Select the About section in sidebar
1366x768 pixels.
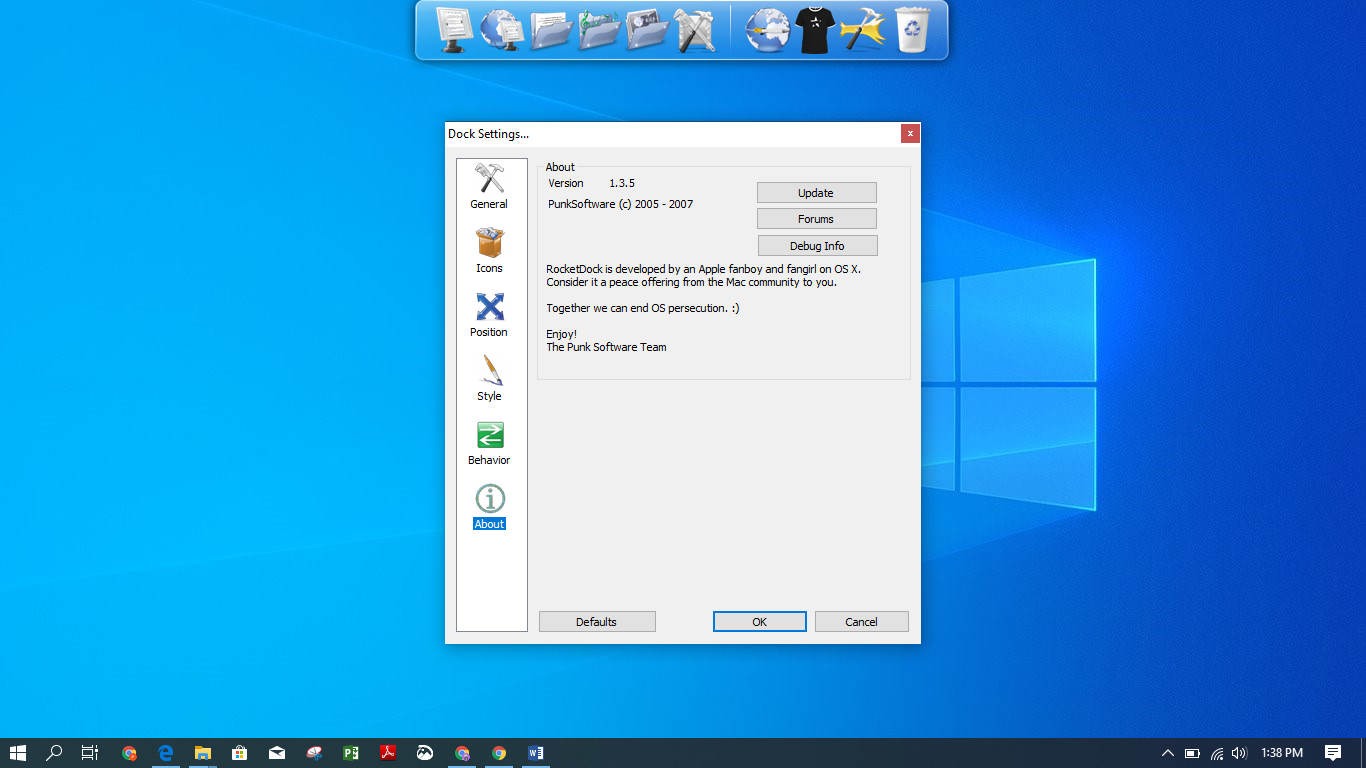pos(489,507)
